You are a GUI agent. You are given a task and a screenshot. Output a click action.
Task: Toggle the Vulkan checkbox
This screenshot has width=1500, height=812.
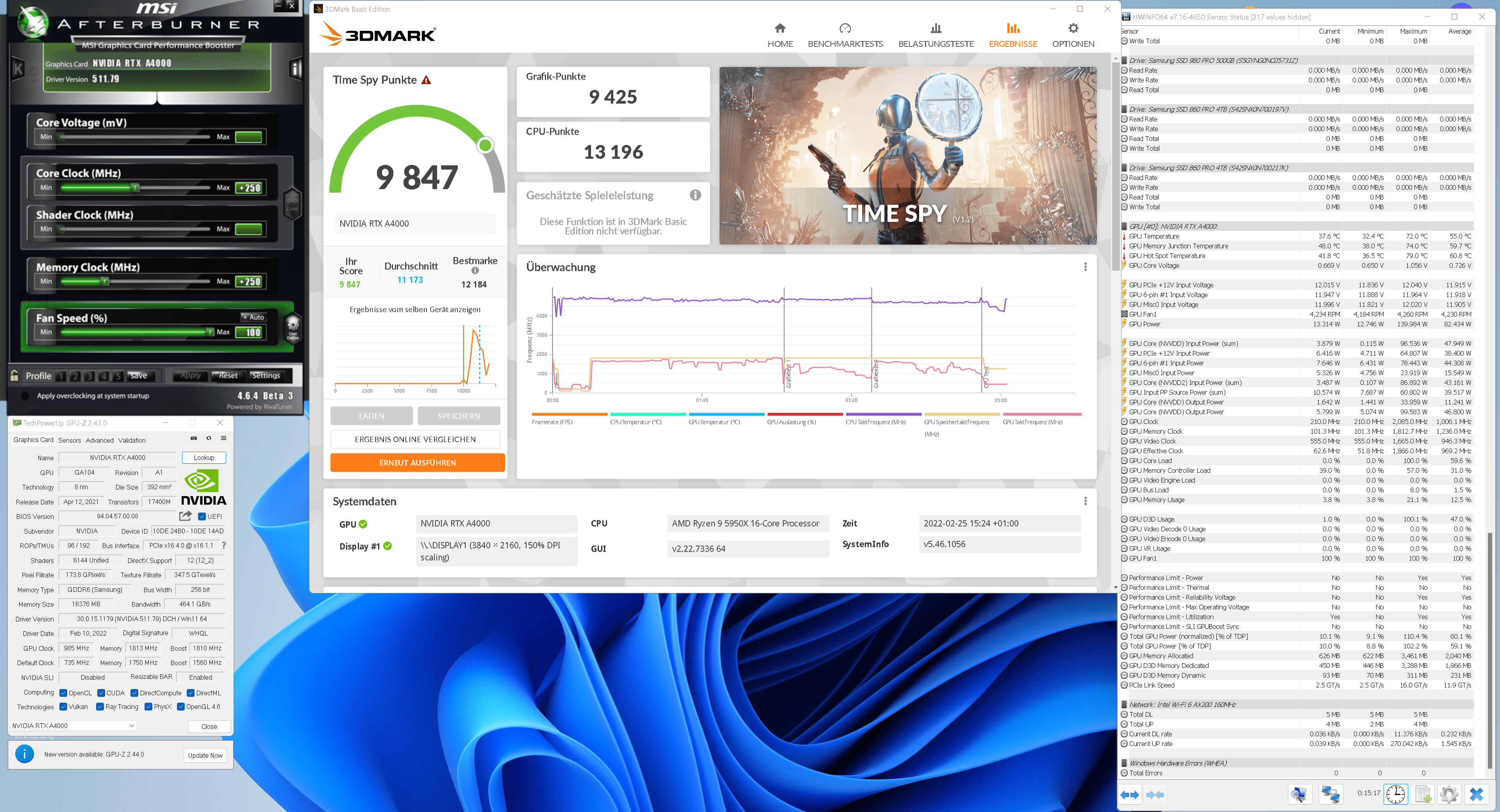coord(63,707)
